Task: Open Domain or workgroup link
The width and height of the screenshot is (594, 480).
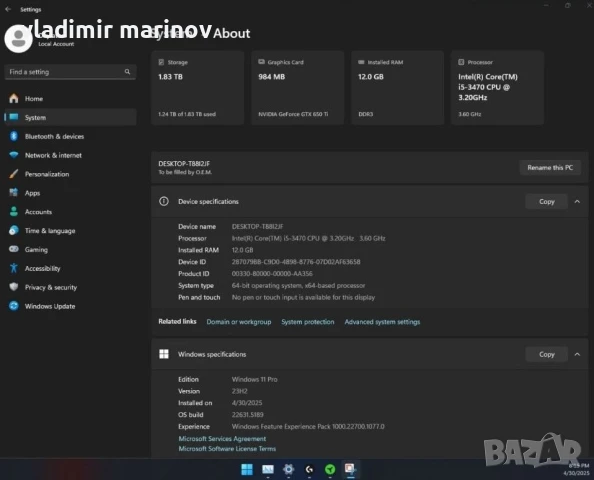Action: pos(239,322)
